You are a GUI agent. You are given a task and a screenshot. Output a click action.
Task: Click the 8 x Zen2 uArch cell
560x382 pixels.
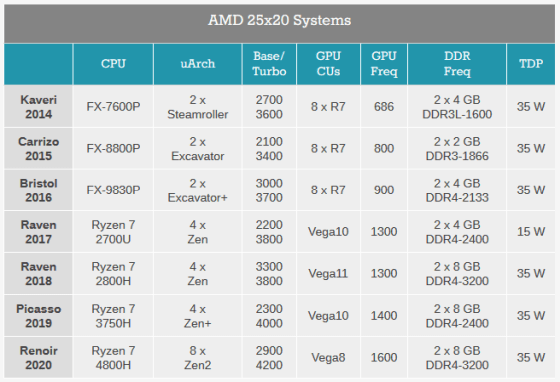pyautogui.click(x=198, y=358)
